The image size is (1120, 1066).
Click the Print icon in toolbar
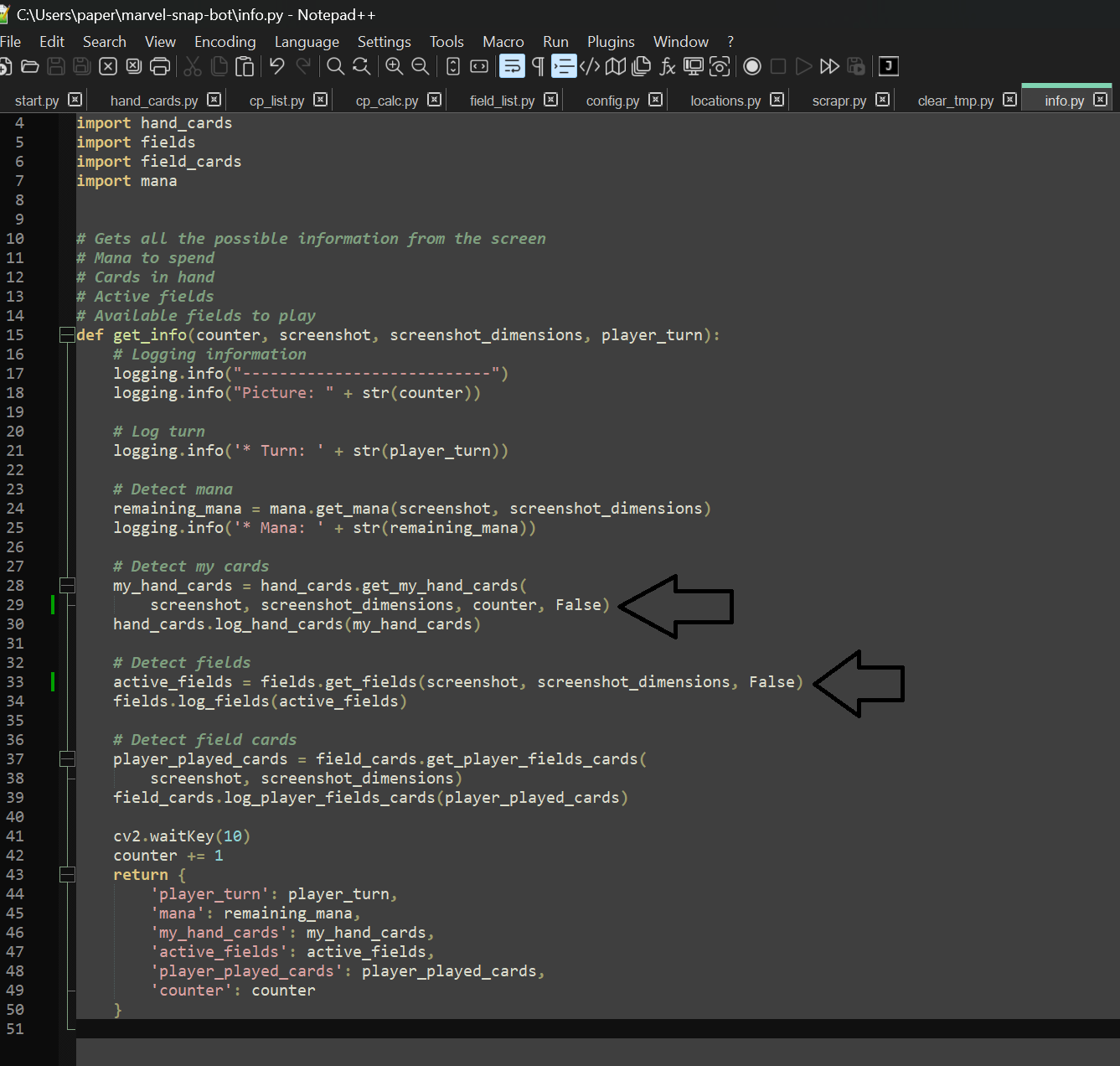pyautogui.click(x=159, y=66)
